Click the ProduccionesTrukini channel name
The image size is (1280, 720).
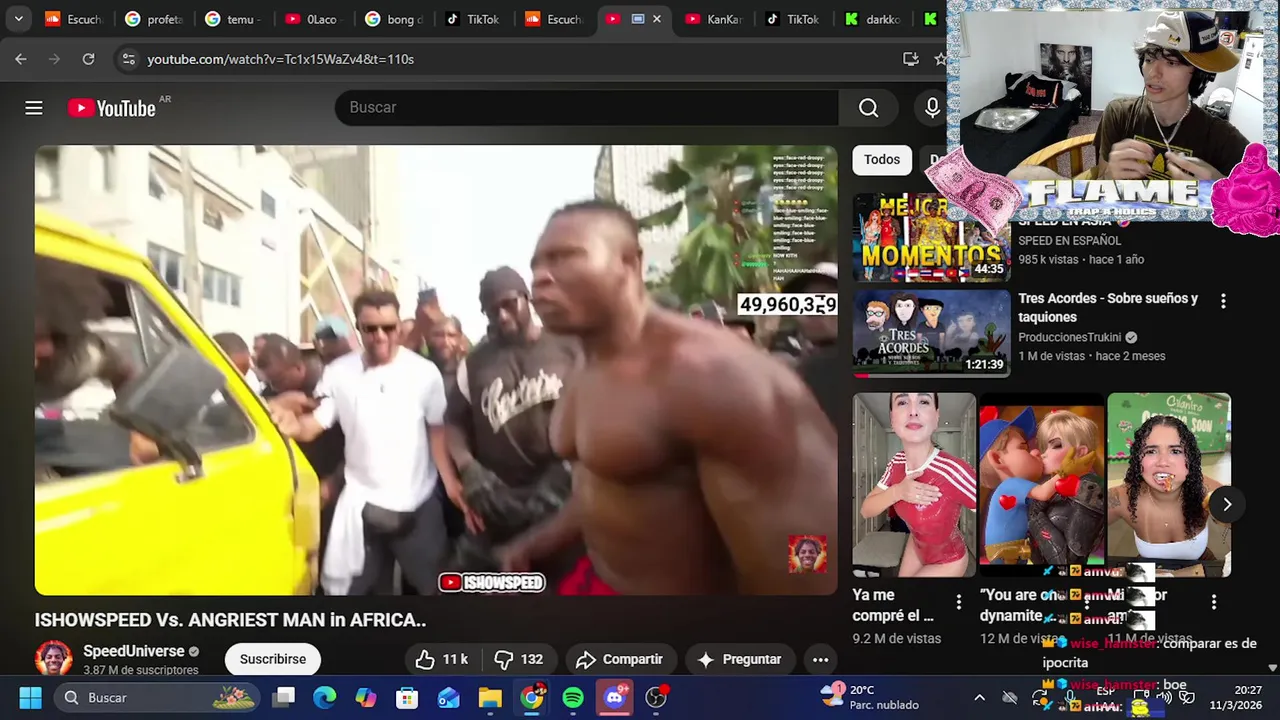point(1070,338)
